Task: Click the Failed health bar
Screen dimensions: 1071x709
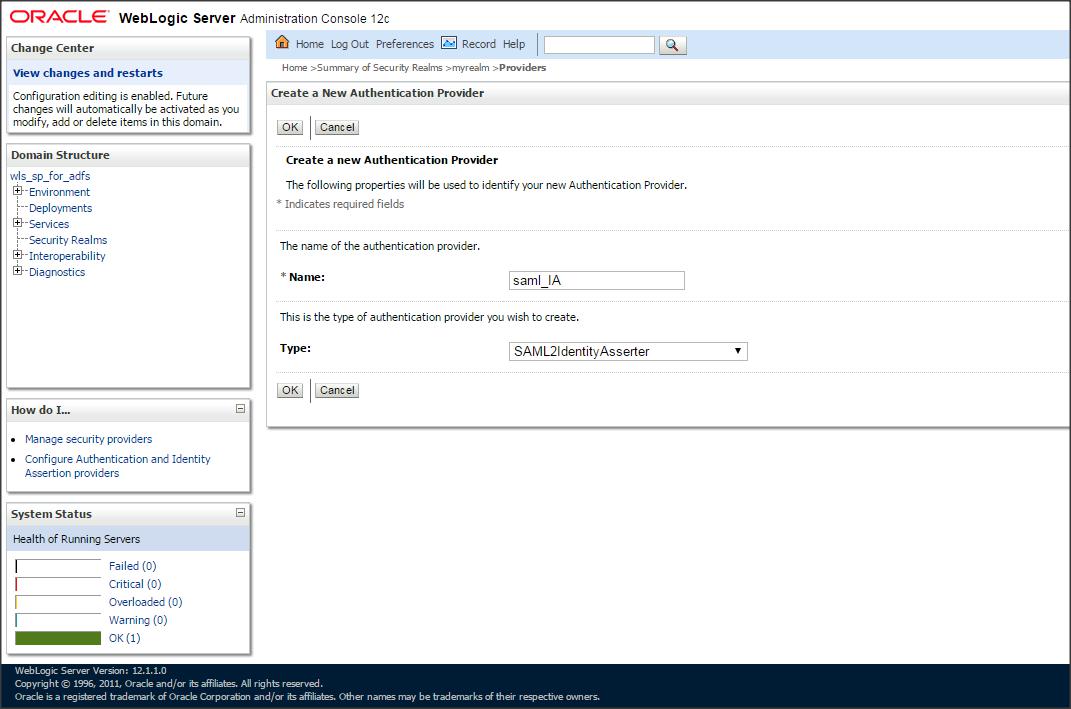Action: (x=58, y=566)
